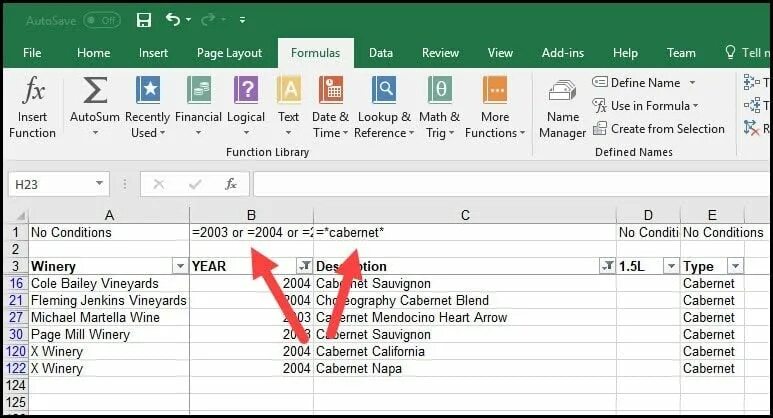Open the Name Box dropdown arrow

pyautogui.click(x=99, y=184)
